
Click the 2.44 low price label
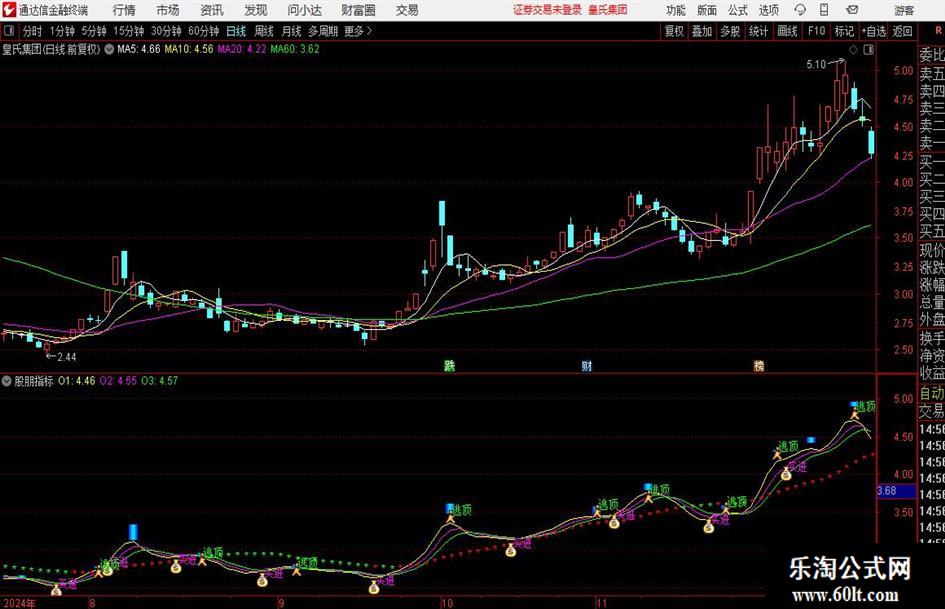[x=66, y=357]
